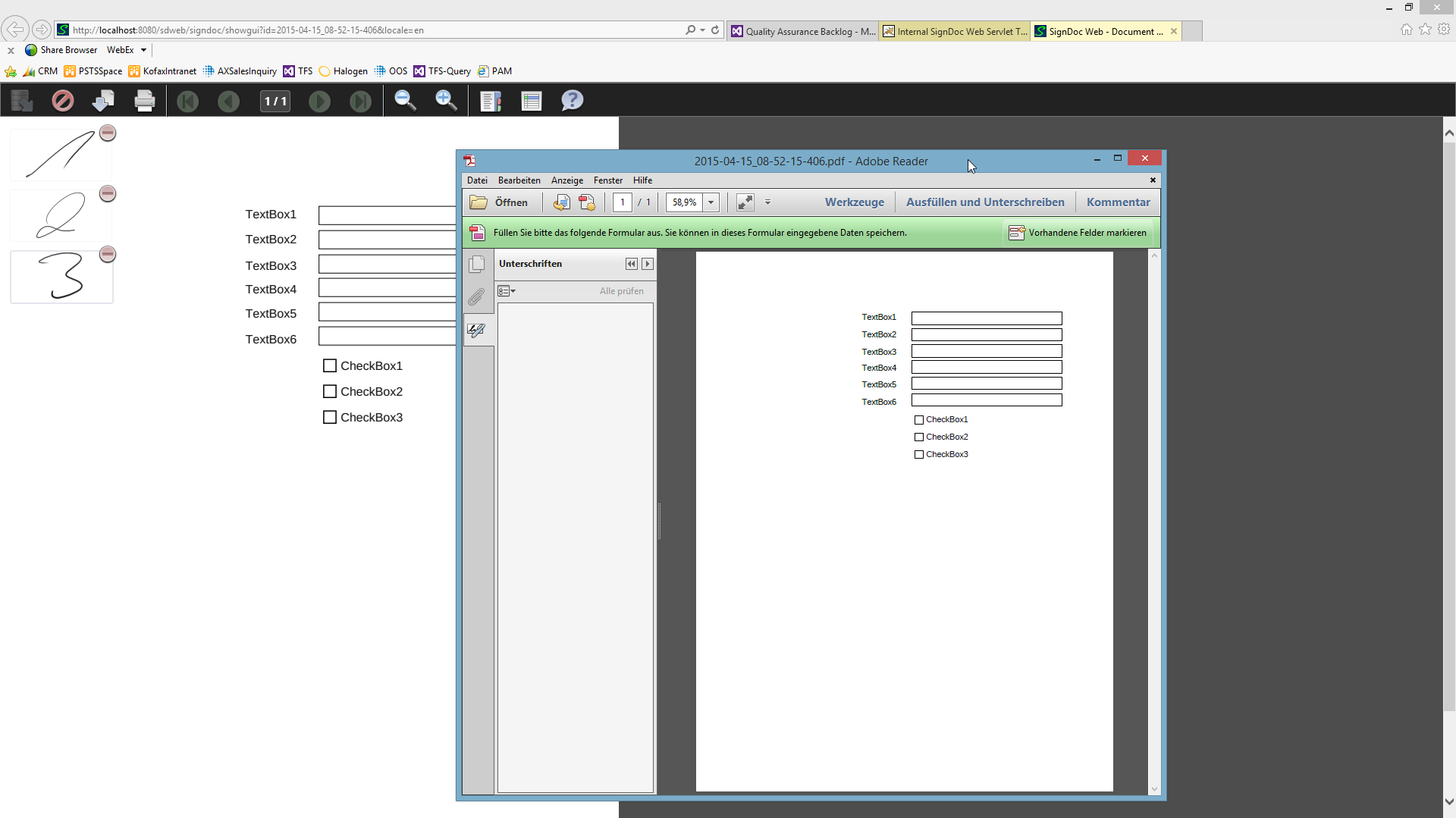This screenshot has height=818, width=1456.
Task: Remove the third signature thumbnail
Action: pyautogui.click(x=108, y=255)
